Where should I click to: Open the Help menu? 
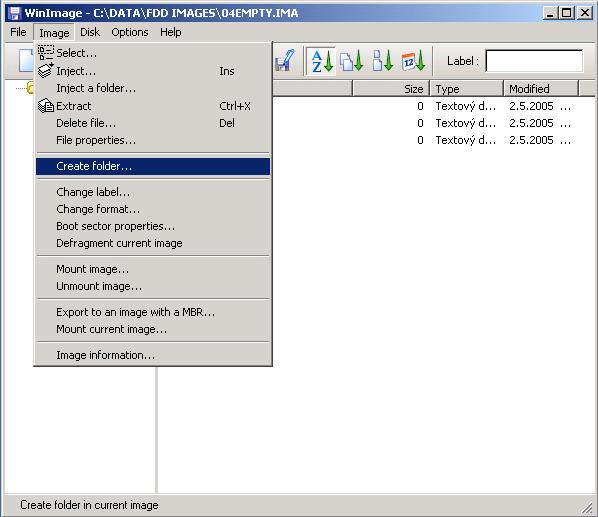pyautogui.click(x=170, y=32)
